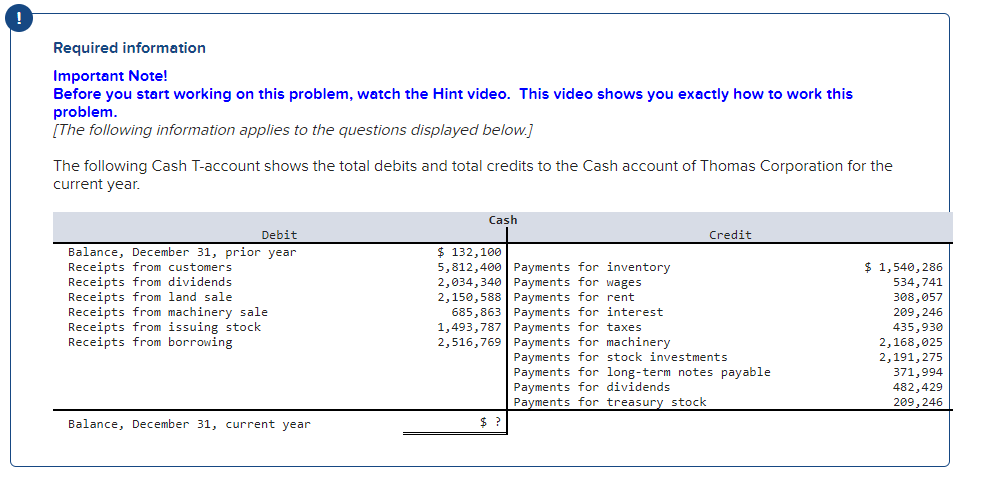Click the 2,168,025 amount
This screenshot has height=484, width=983.
(x=911, y=342)
